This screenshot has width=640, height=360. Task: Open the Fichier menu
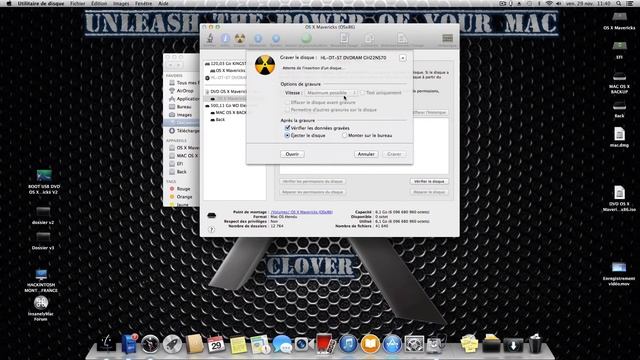point(78,3)
